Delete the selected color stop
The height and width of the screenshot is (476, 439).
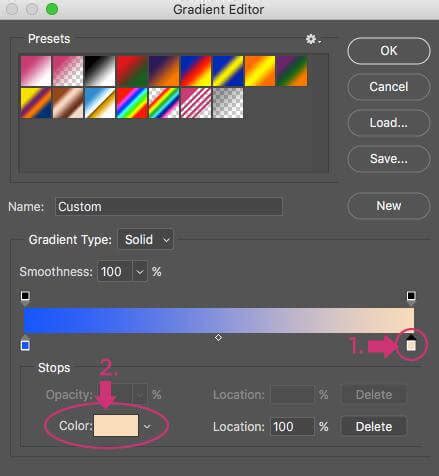pos(374,426)
